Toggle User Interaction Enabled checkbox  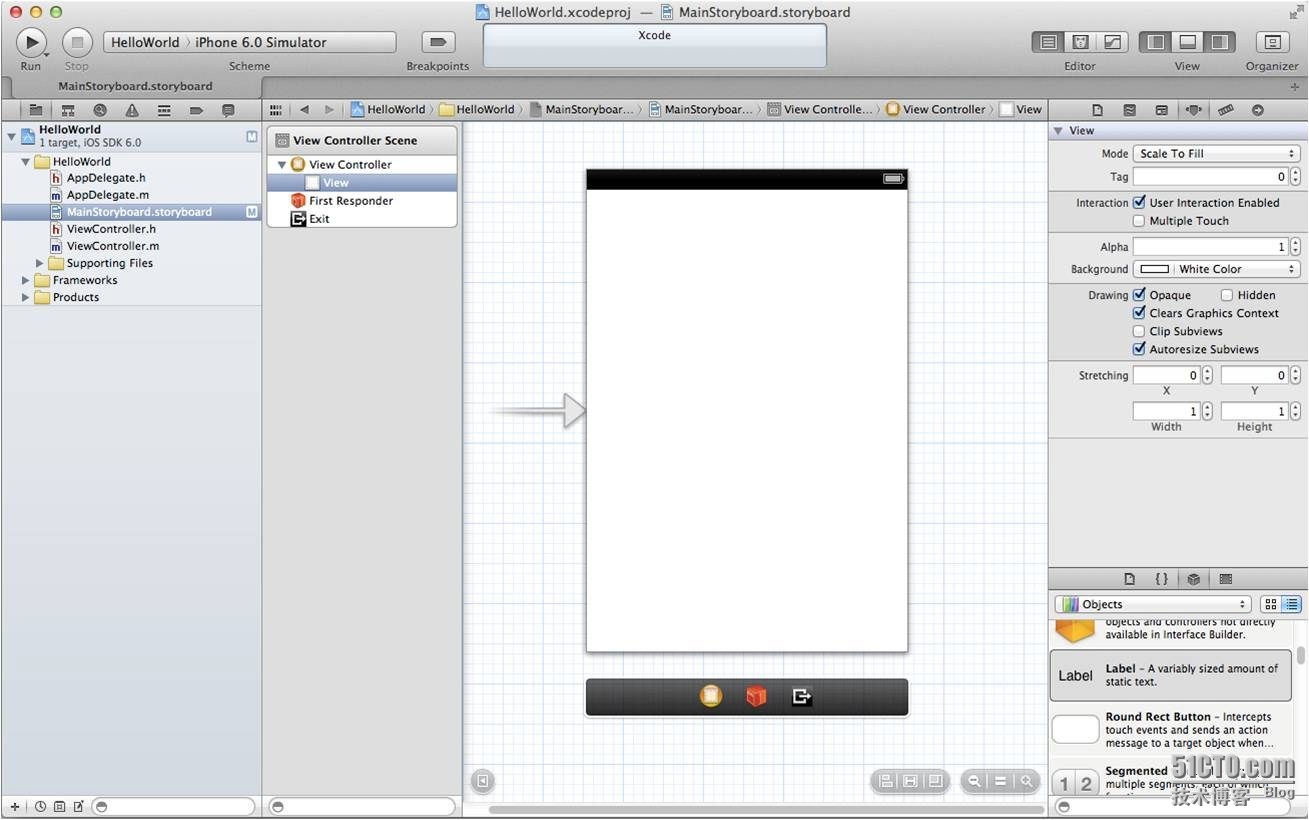(1139, 202)
